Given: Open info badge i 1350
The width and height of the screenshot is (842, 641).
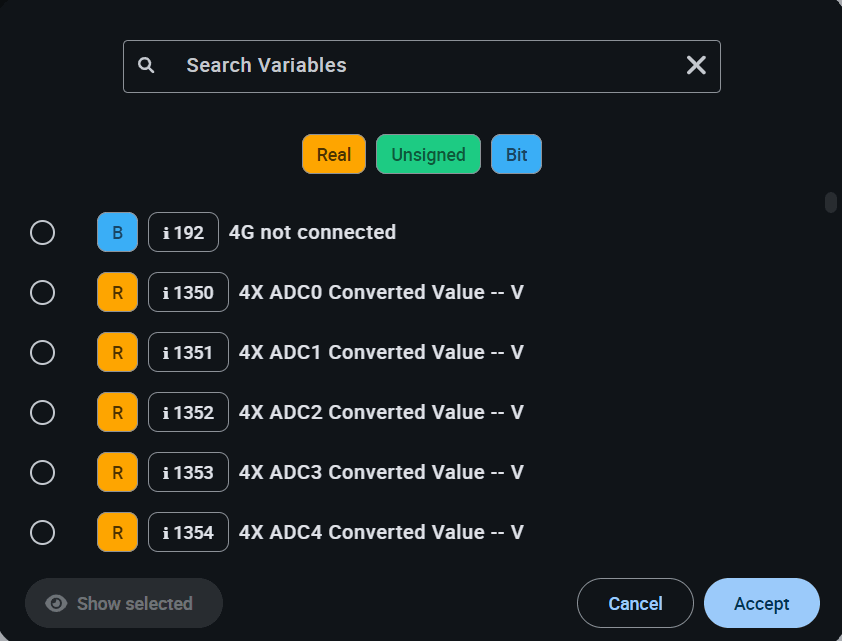Looking at the screenshot, I should (188, 293).
